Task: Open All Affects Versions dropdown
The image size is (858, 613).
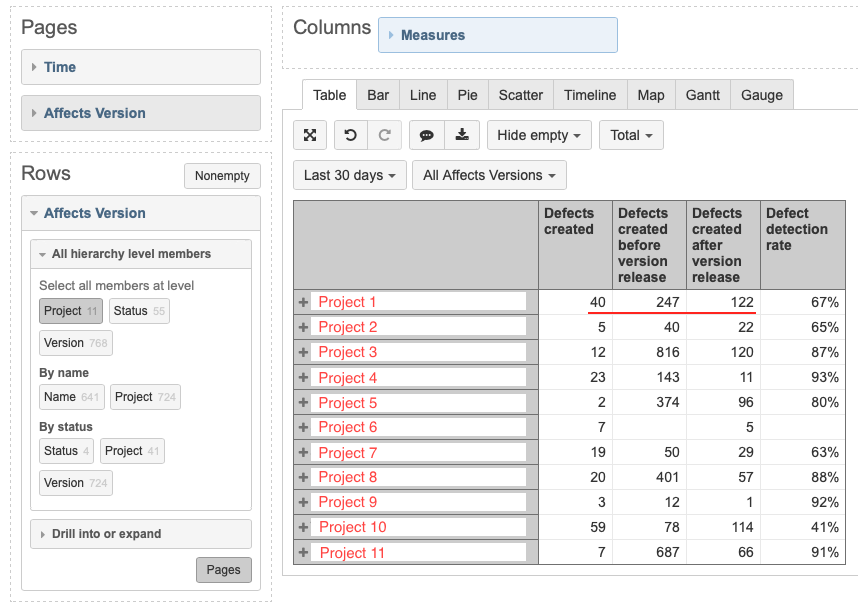Action: tap(489, 175)
